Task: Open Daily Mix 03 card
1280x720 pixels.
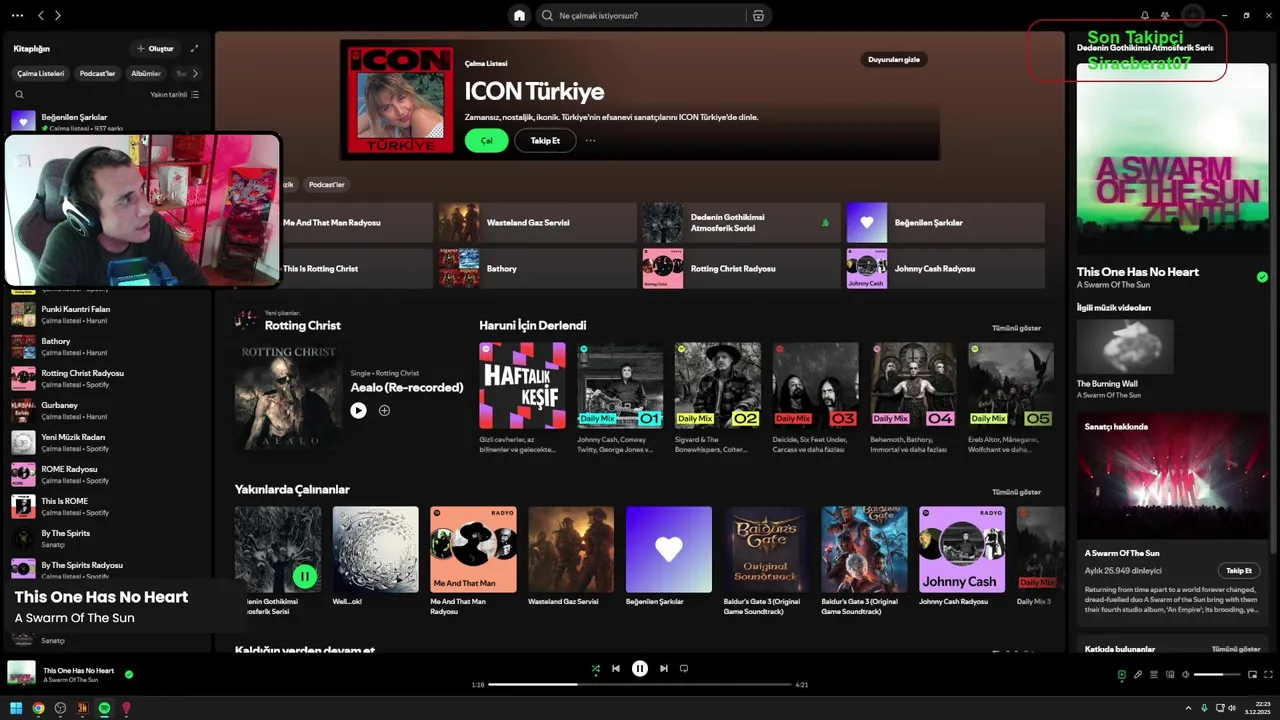Action: pyautogui.click(x=815, y=398)
